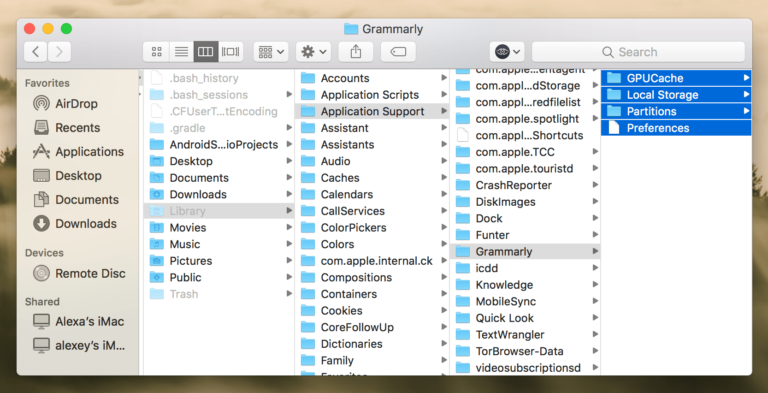The image size is (768, 393).
Task: Switch to cover flow view
Action: pyautogui.click(x=231, y=52)
